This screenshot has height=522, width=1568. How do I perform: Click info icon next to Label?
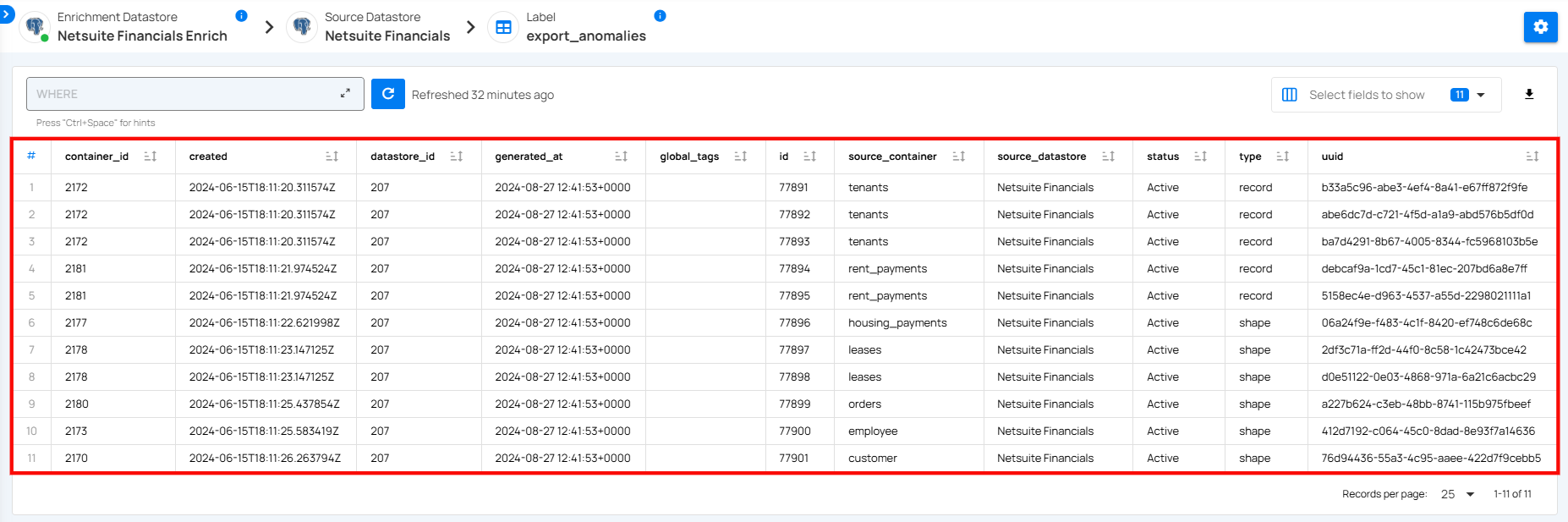661,16
